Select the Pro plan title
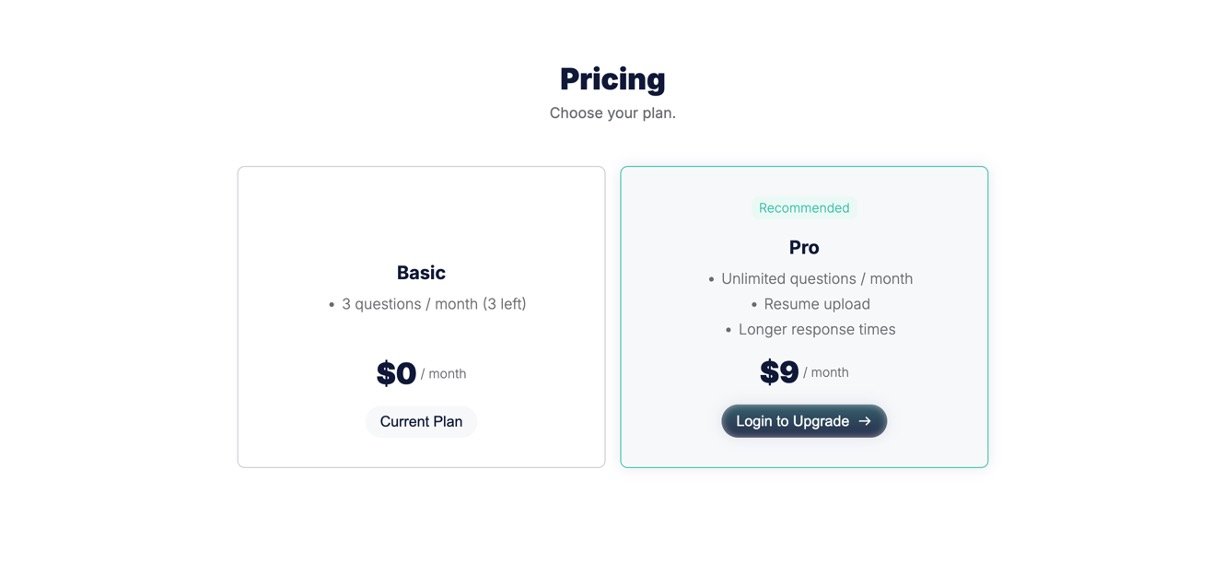The height and width of the screenshot is (564, 1224). pyautogui.click(x=804, y=247)
